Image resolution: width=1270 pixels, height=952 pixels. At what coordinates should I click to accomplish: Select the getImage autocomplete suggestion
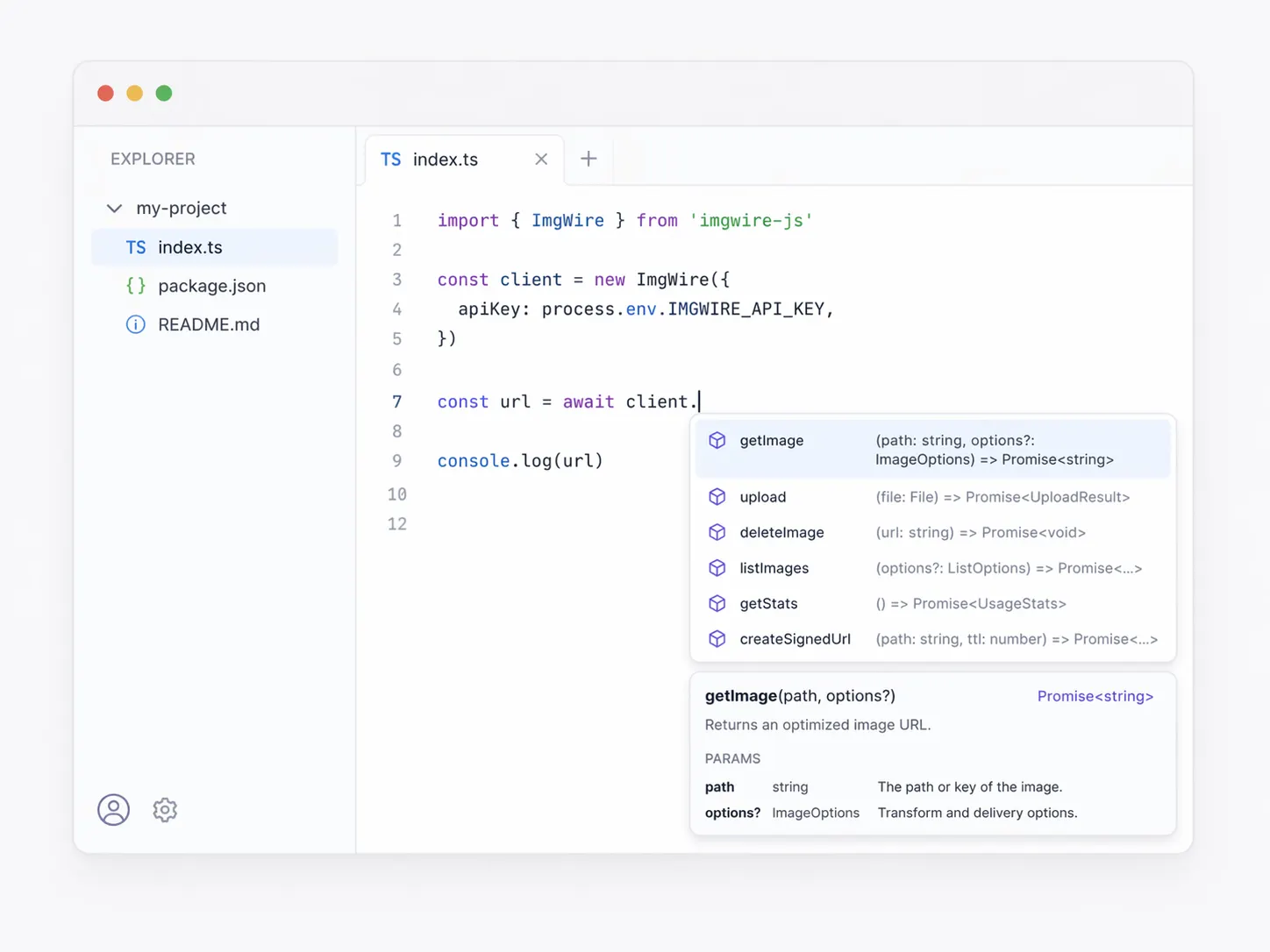pyautogui.click(x=771, y=440)
